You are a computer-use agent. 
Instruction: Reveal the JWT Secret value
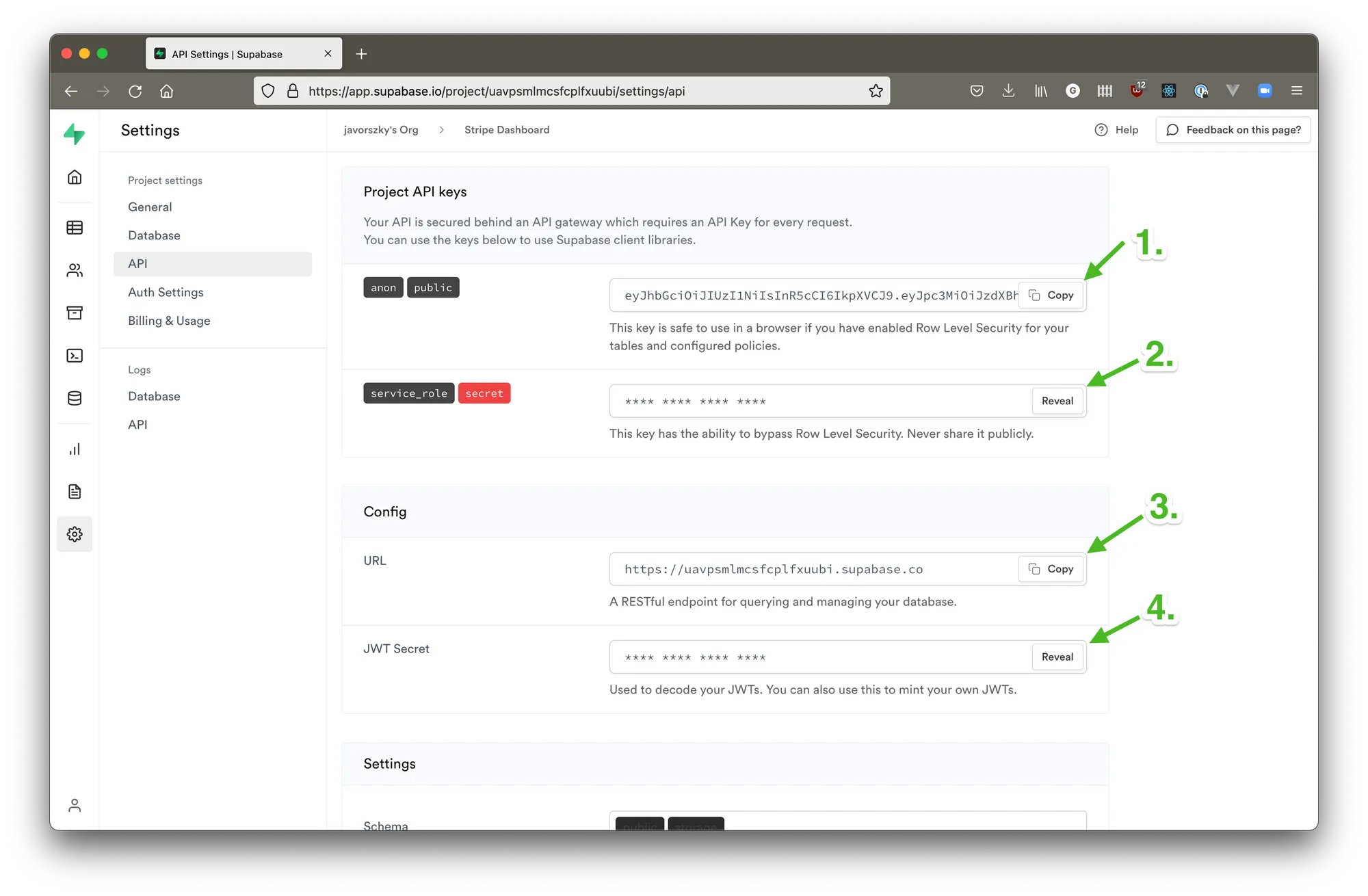click(1057, 657)
